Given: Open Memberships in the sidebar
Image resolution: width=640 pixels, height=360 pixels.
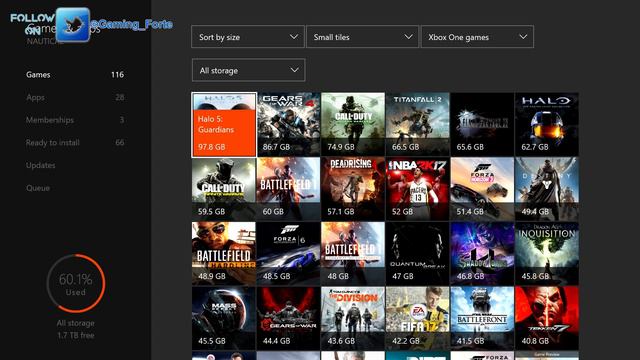Looking at the screenshot, I should coord(50,120).
